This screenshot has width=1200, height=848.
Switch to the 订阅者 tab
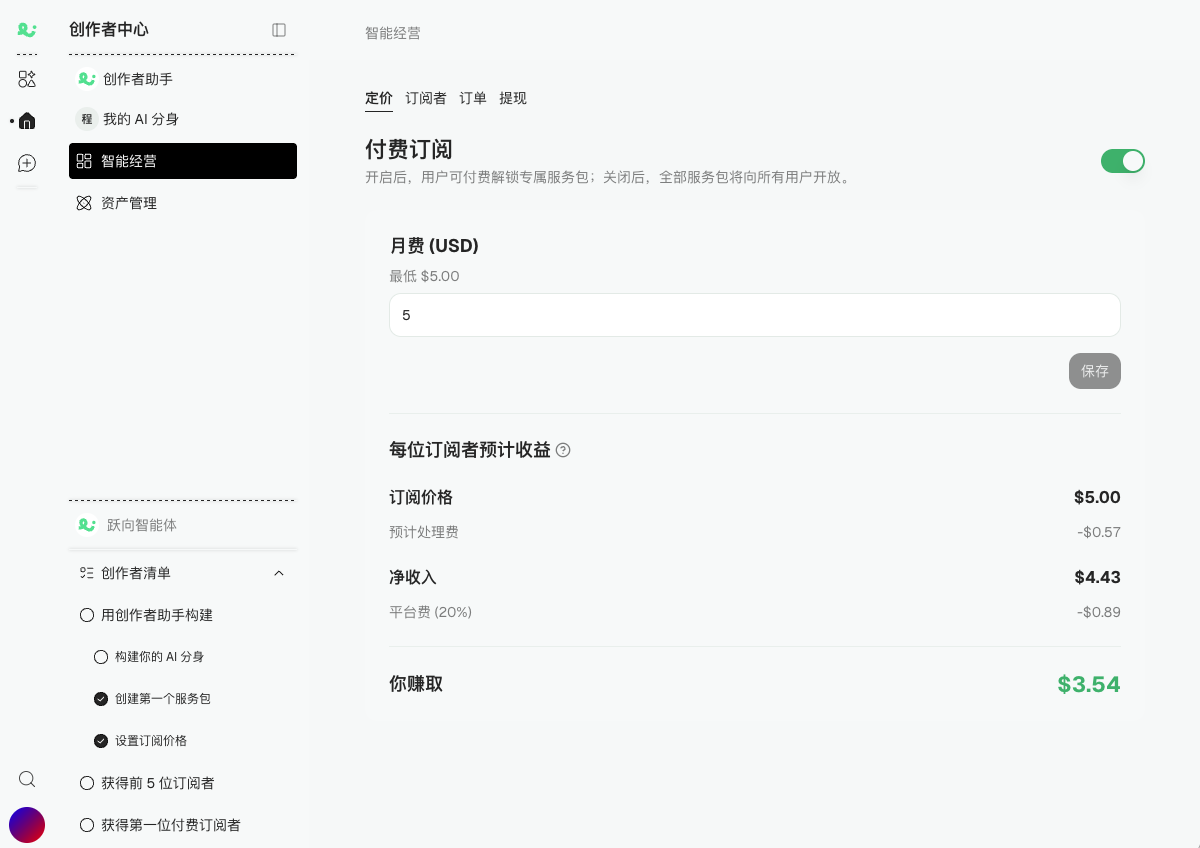point(426,98)
